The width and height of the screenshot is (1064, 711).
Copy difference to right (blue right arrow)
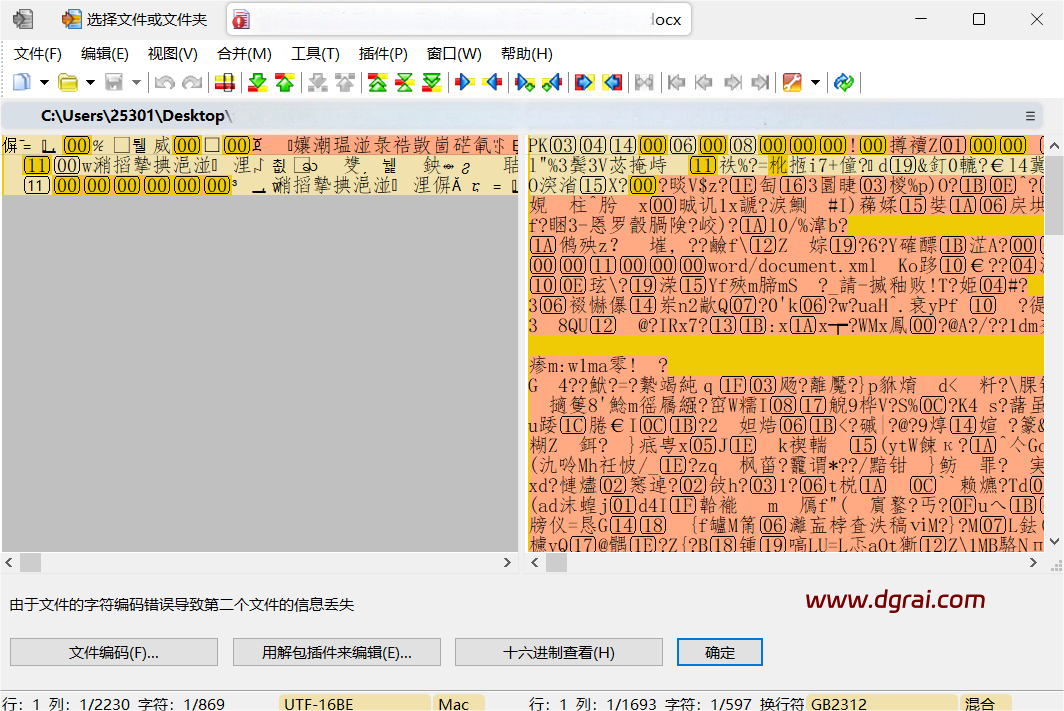pyautogui.click(x=464, y=82)
